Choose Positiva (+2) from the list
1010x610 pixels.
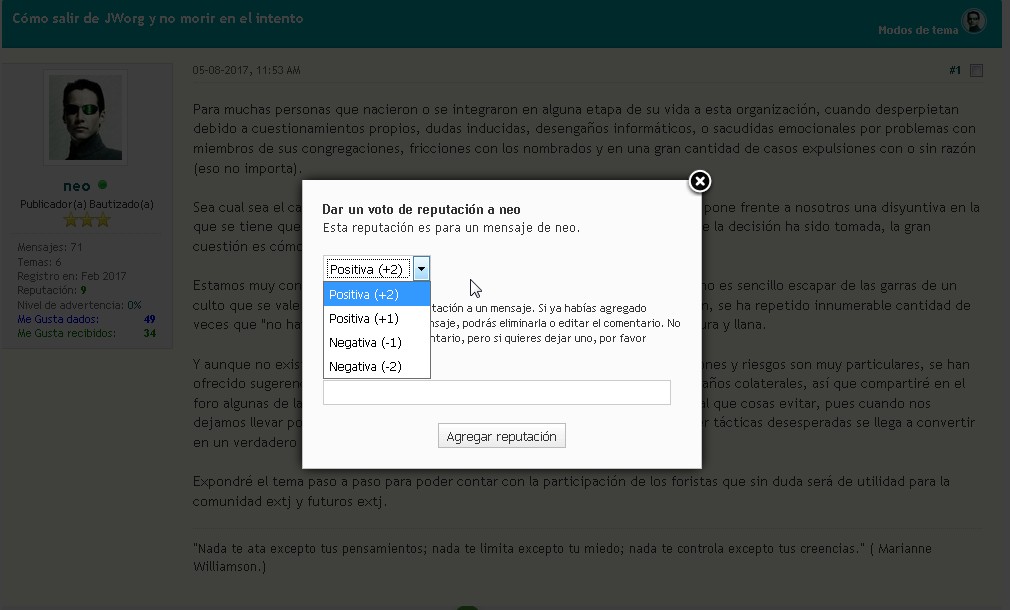tap(376, 294)
